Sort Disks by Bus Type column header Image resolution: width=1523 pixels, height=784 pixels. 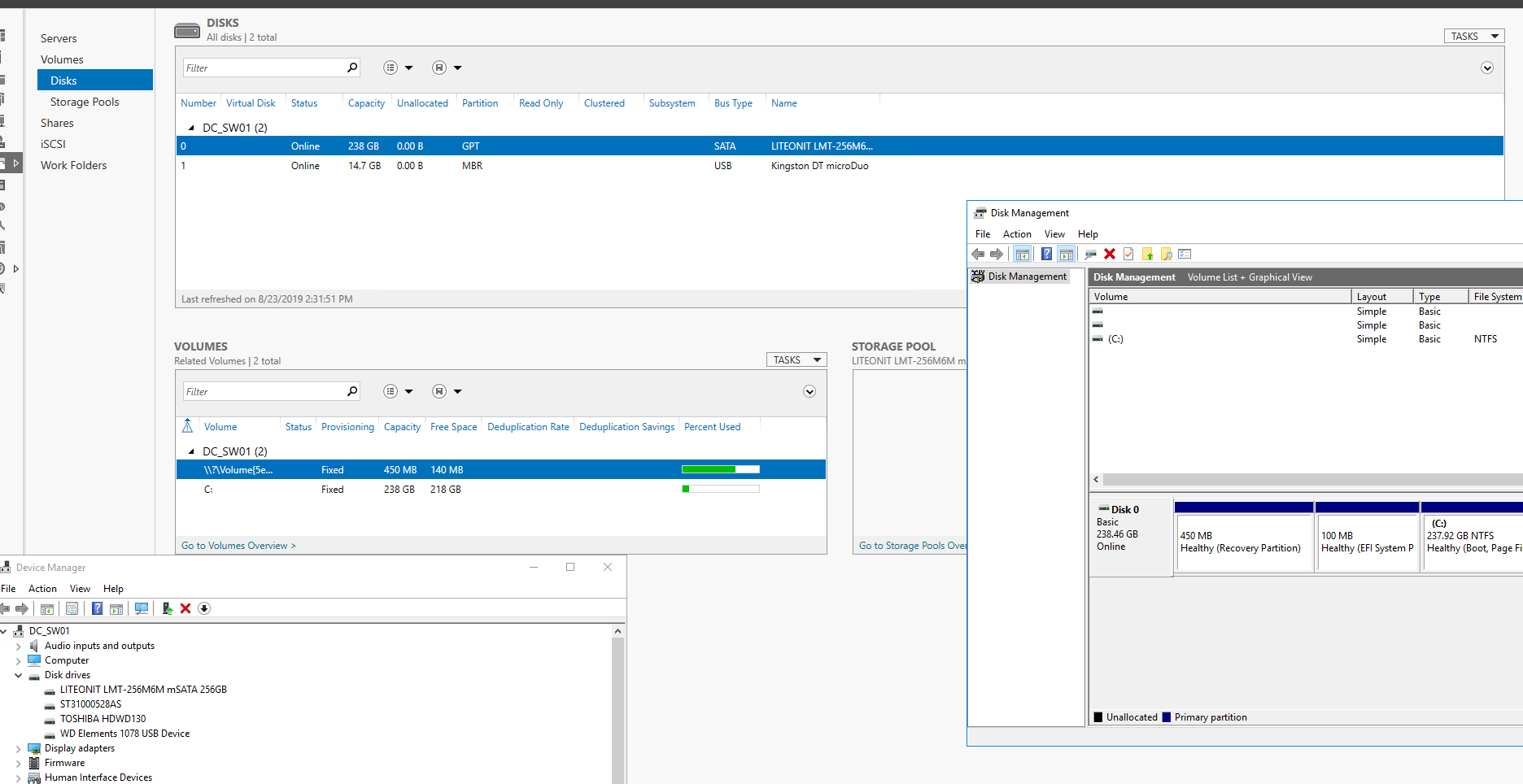pos(733,103)
